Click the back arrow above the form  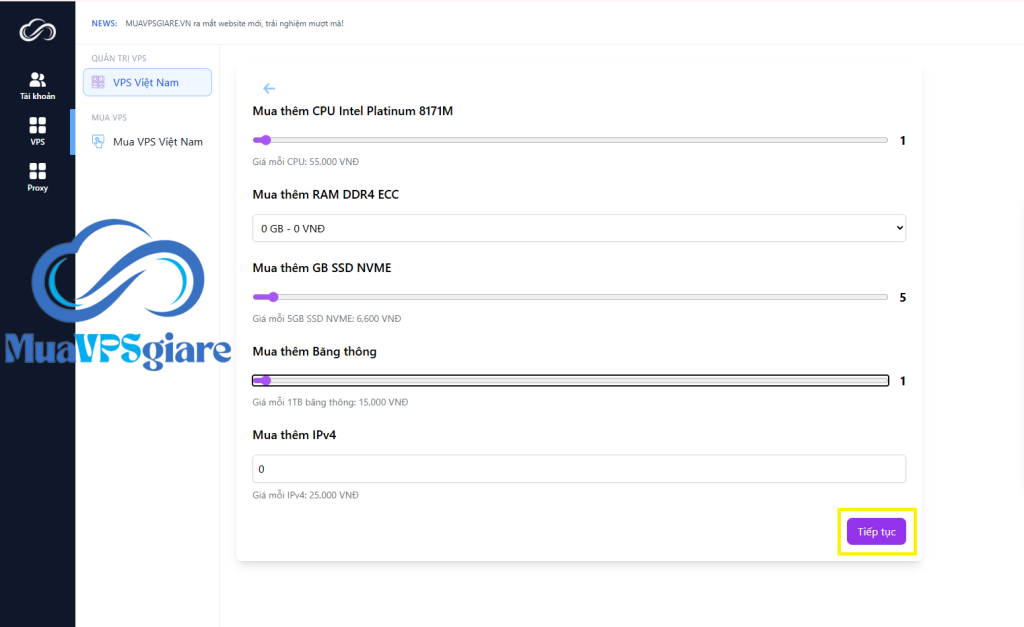click(269, 88)
